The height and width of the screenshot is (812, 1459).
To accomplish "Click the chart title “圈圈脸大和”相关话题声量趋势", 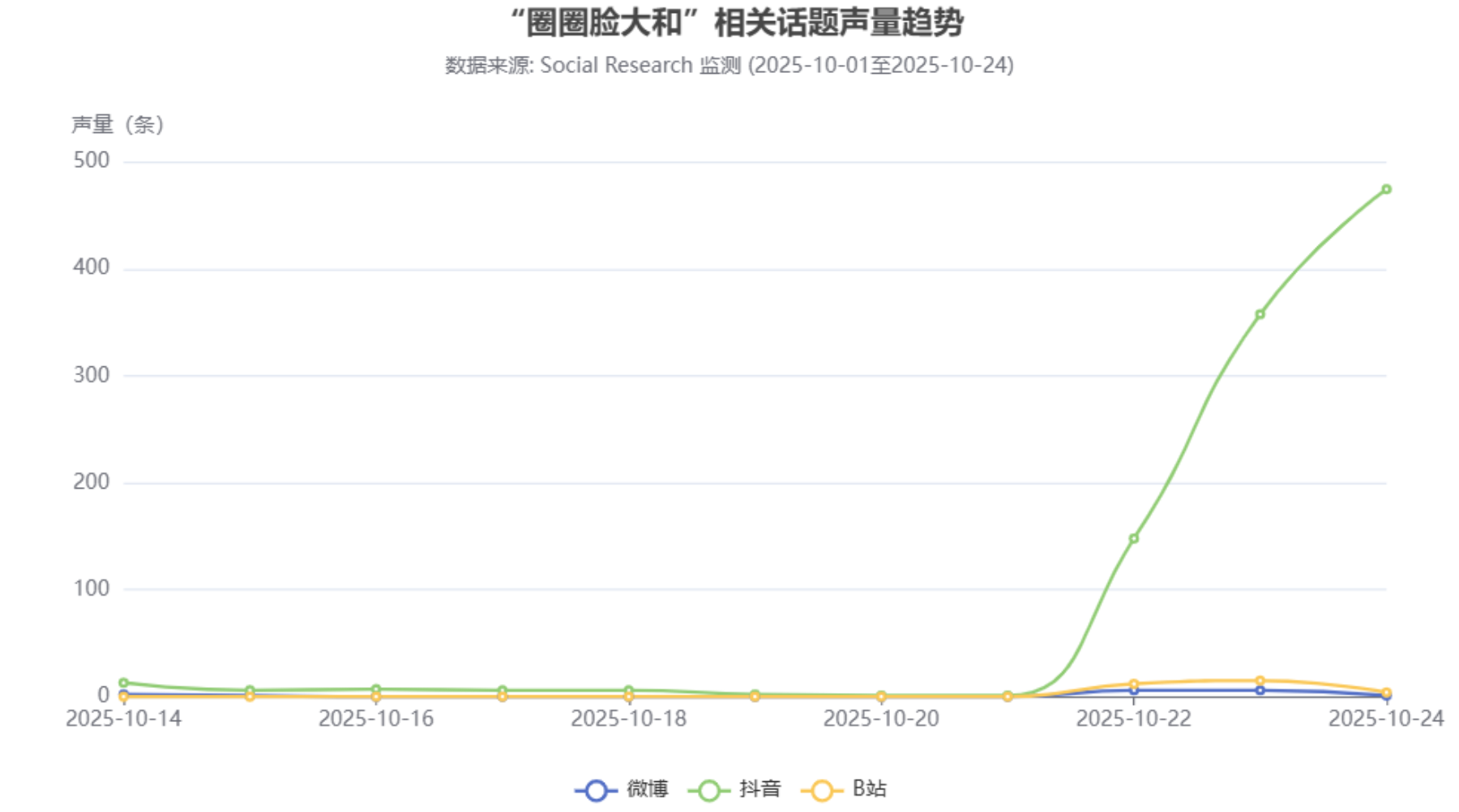I will pyautogui.click(x=736, y=23).
